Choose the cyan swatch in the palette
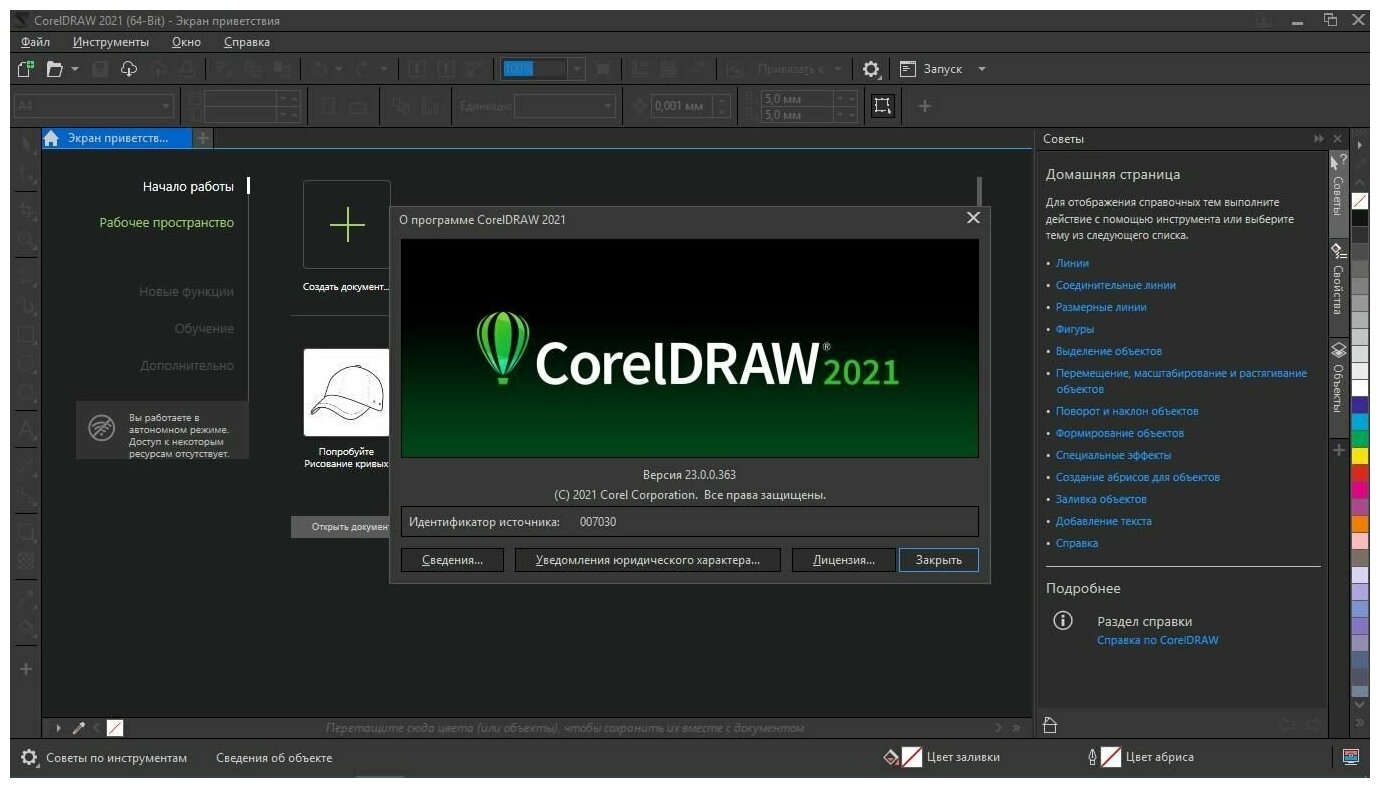 point(1360,422)
